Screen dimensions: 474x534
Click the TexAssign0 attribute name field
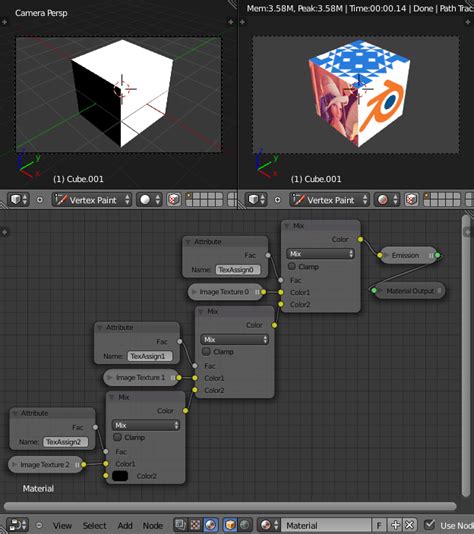(x=238, y=270)
